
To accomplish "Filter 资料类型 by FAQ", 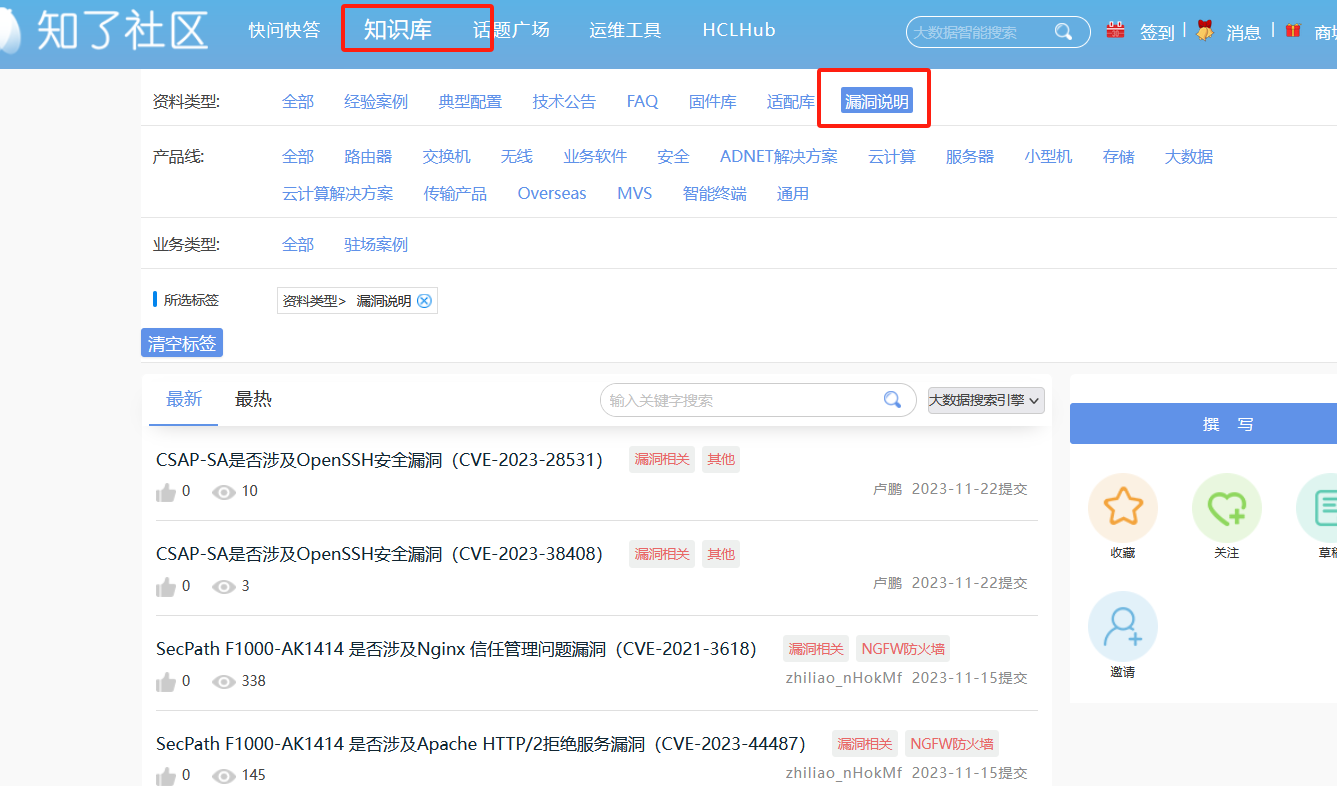I will [x=642, y=101].
